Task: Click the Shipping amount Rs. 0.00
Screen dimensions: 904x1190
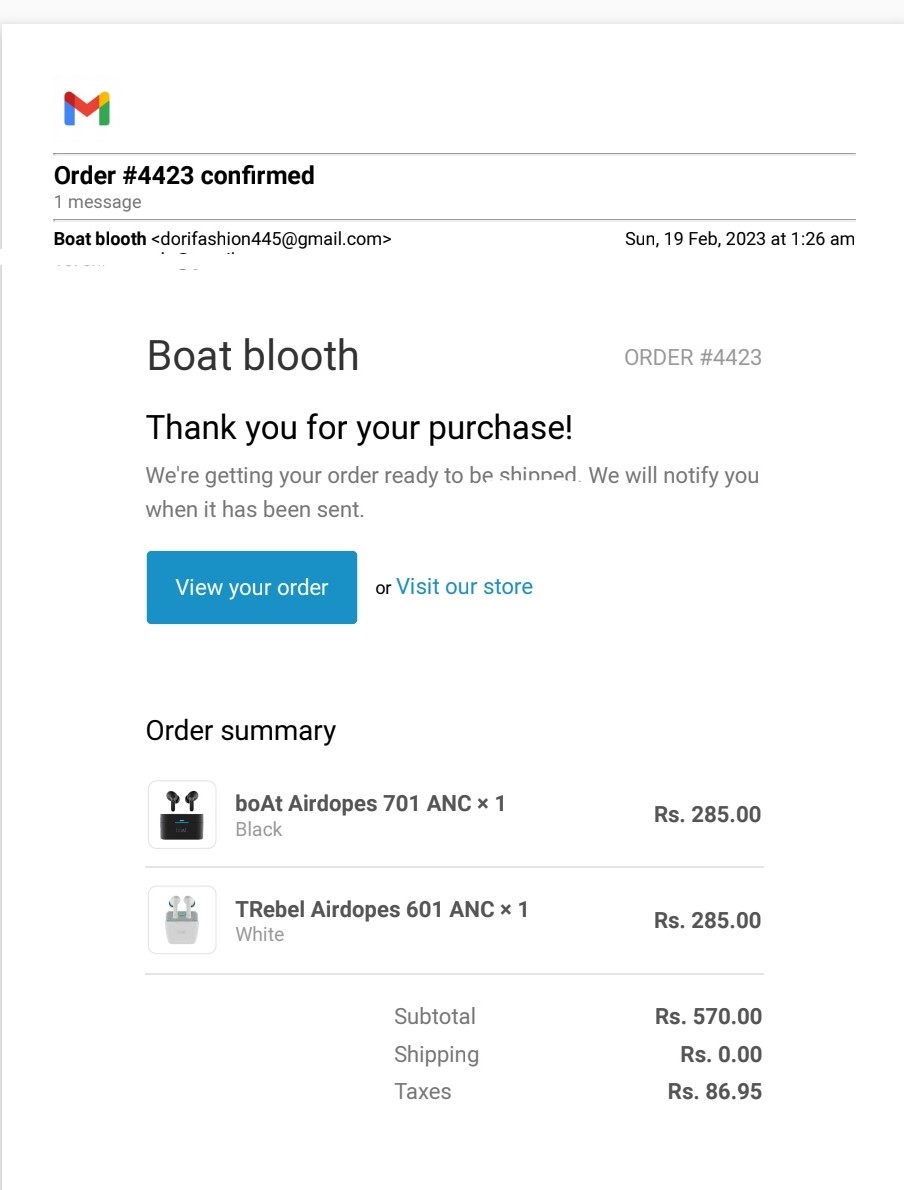Action: tap(720, 1054)
